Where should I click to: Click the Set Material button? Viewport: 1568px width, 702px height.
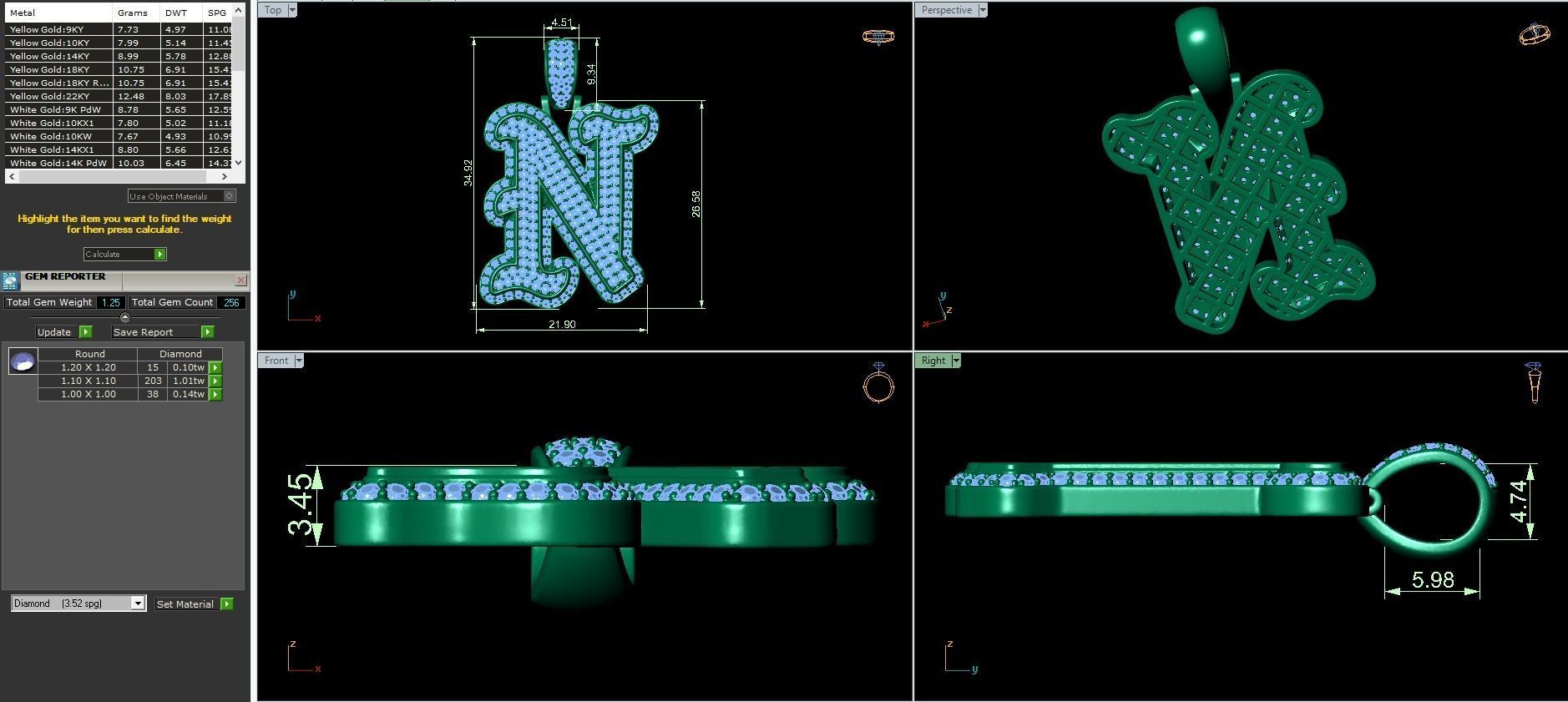[x=187, y=604]
